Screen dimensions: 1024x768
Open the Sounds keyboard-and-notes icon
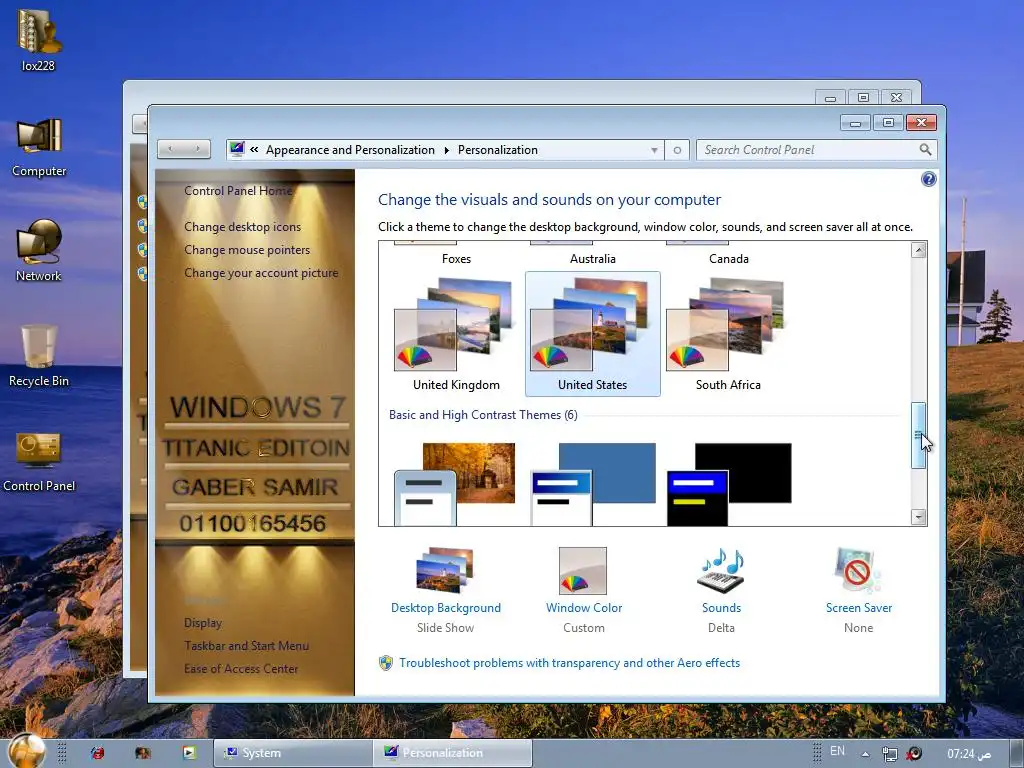coord(722,570)
